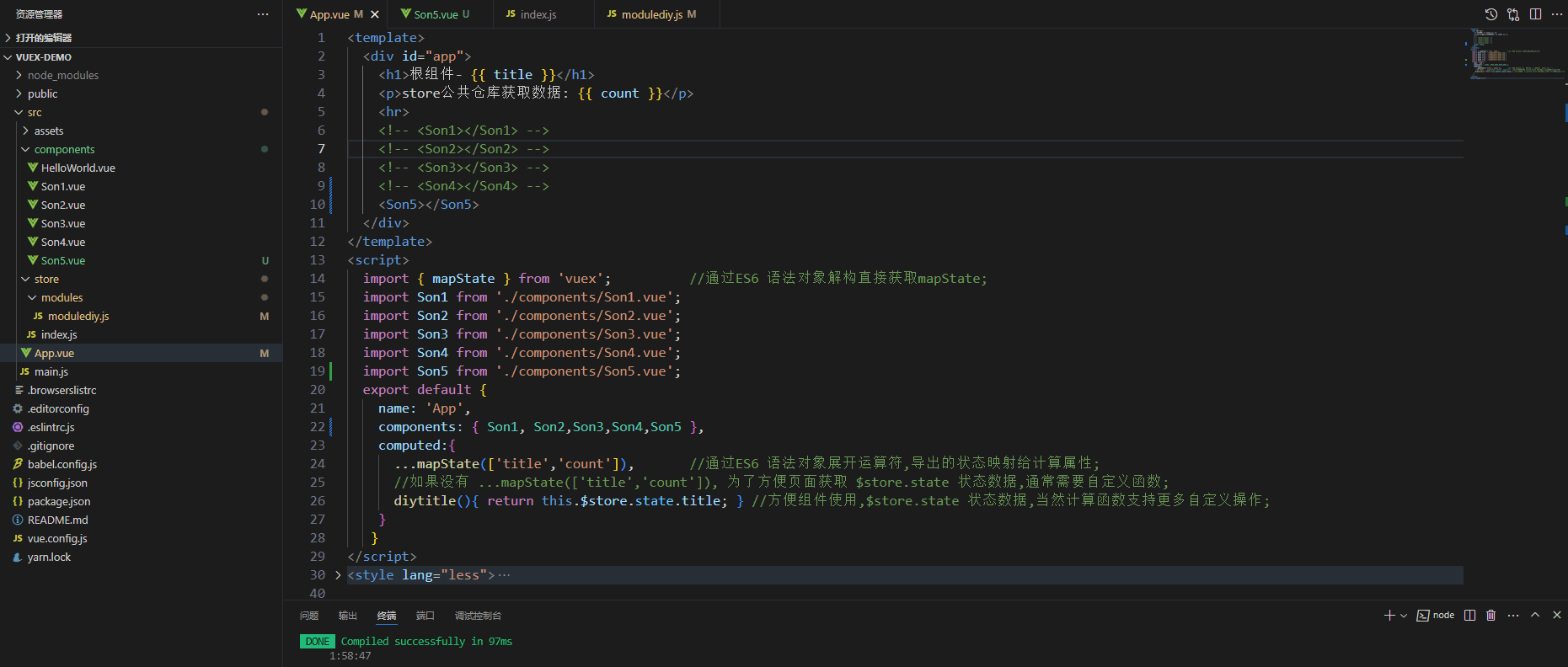Kill terminal with trash icon
This screenshot has height=667, width=1568.
(x=1490, y=616)
